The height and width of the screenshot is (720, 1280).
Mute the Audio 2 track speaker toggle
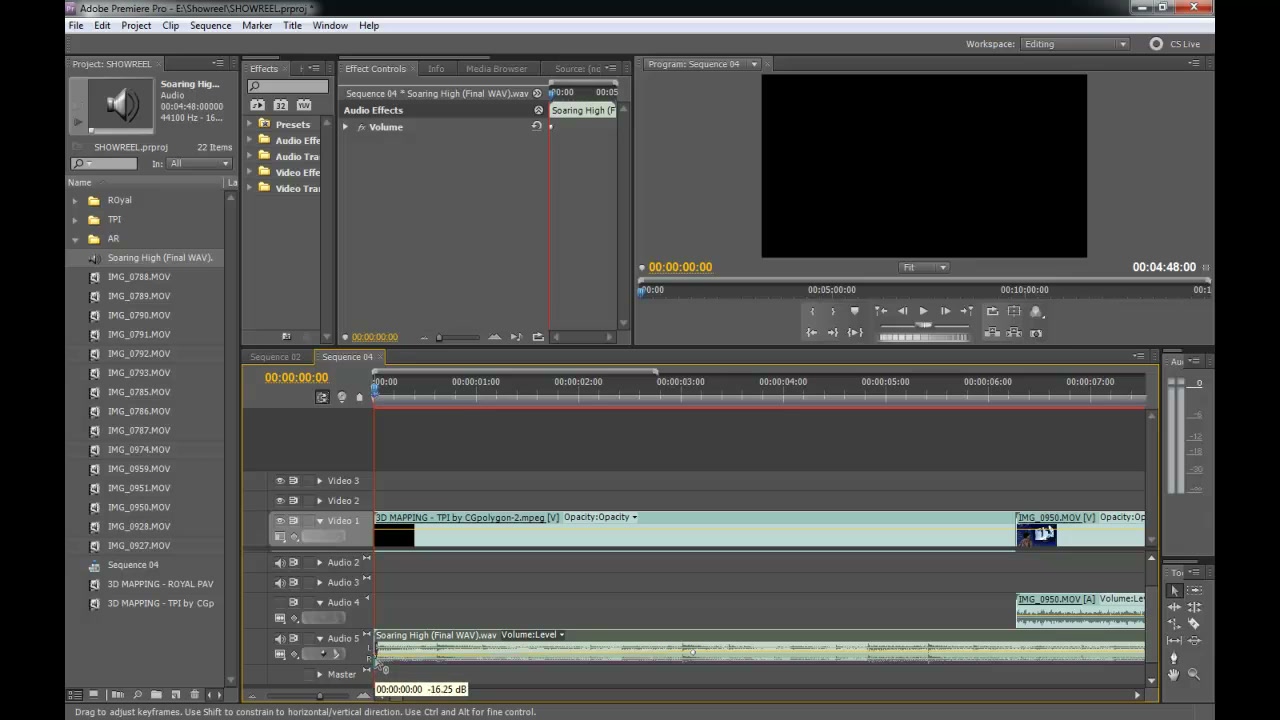[x=280, y=563]
